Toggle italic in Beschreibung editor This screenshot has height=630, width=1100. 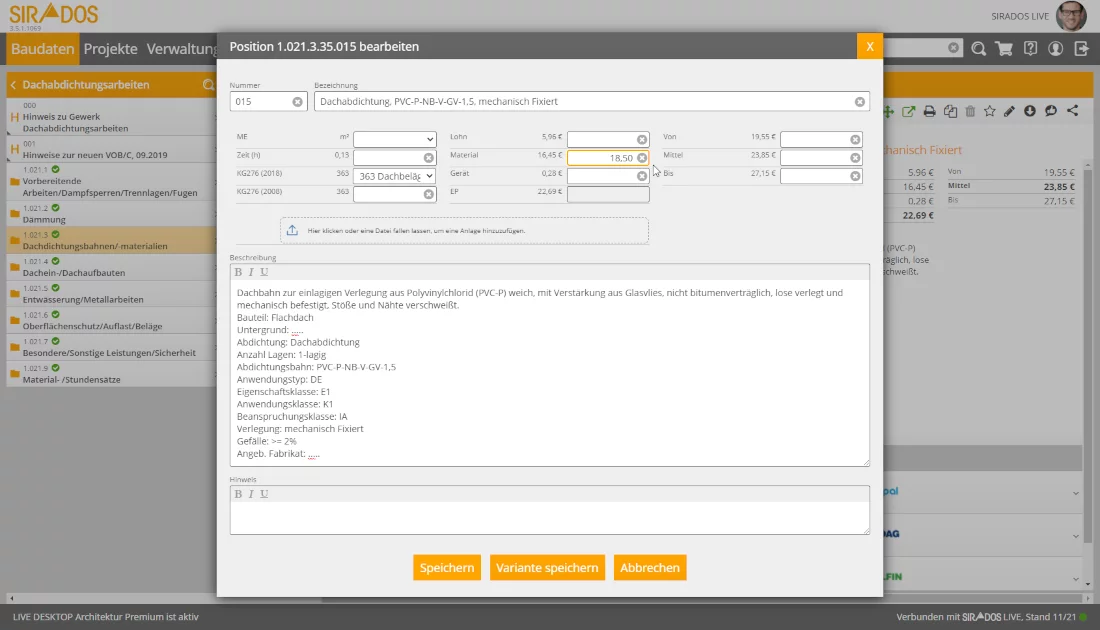(x=251, y=272)
